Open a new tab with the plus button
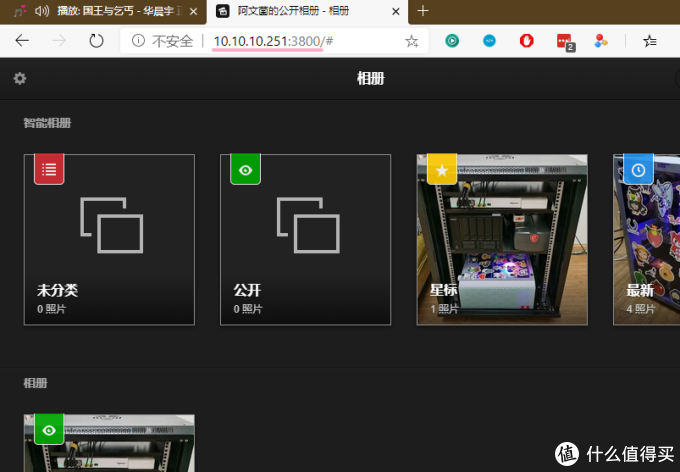The image size is (680, 472). pos(423,11)
